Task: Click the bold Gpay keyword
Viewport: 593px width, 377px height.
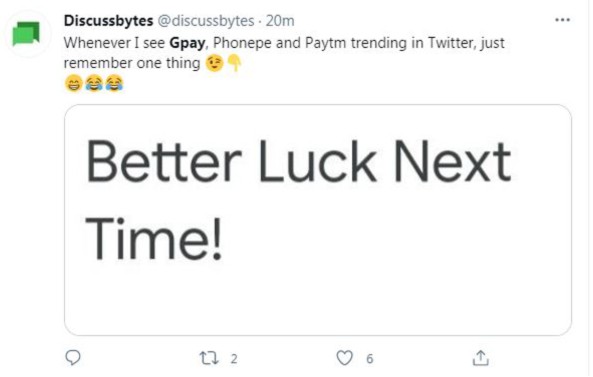Action: [187, 43]
